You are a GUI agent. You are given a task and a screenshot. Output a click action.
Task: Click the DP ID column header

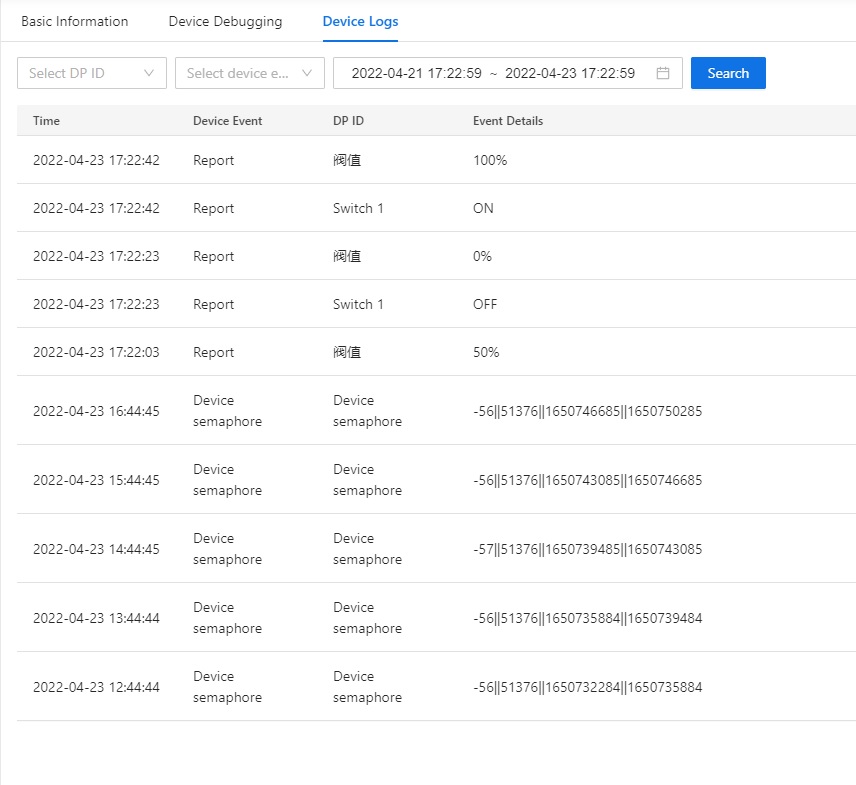click(x=348, y=121)
